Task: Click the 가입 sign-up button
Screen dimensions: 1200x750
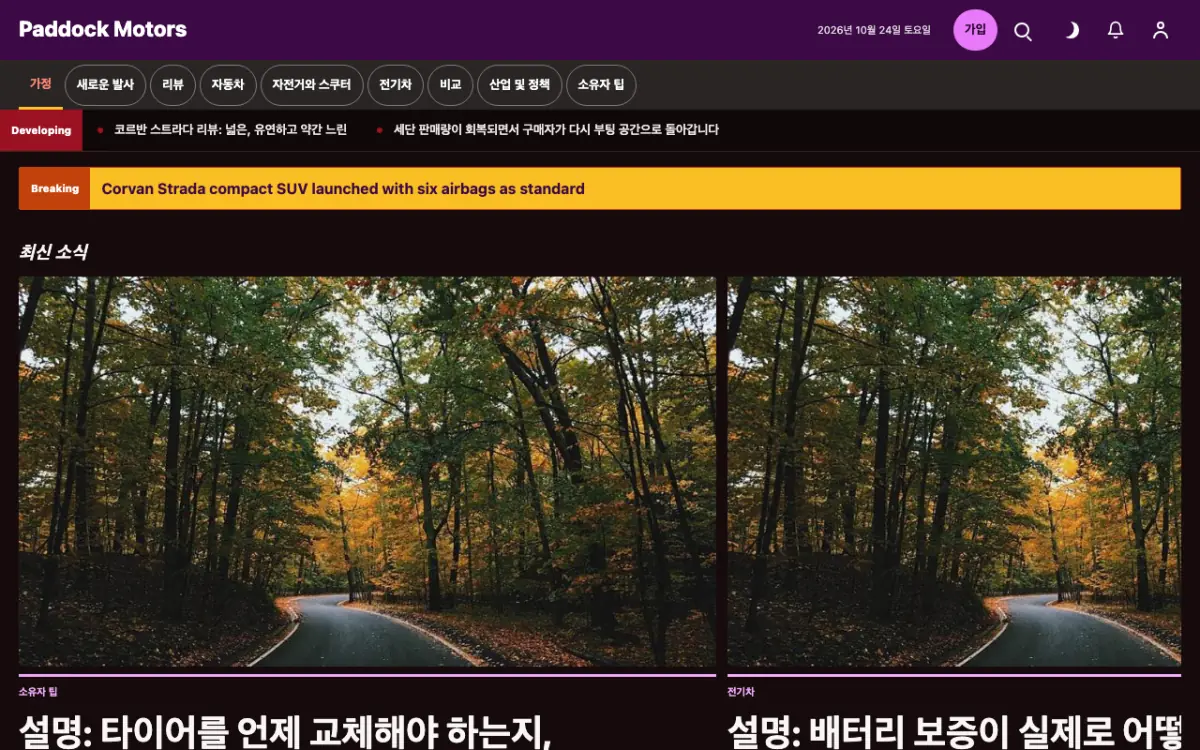Action: (975, 30)
